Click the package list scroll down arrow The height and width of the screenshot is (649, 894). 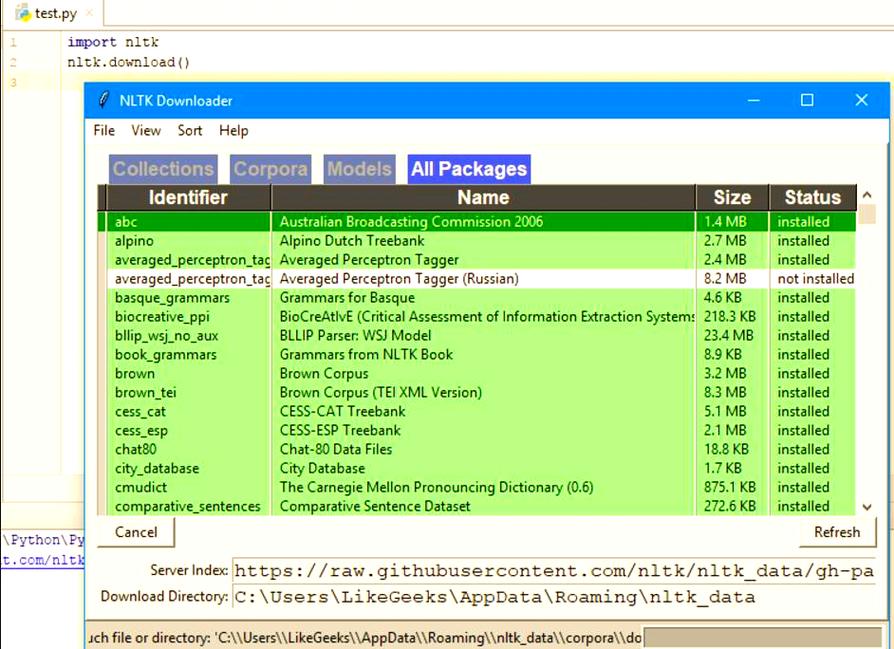pyautogui.click(x=867, y=506)
